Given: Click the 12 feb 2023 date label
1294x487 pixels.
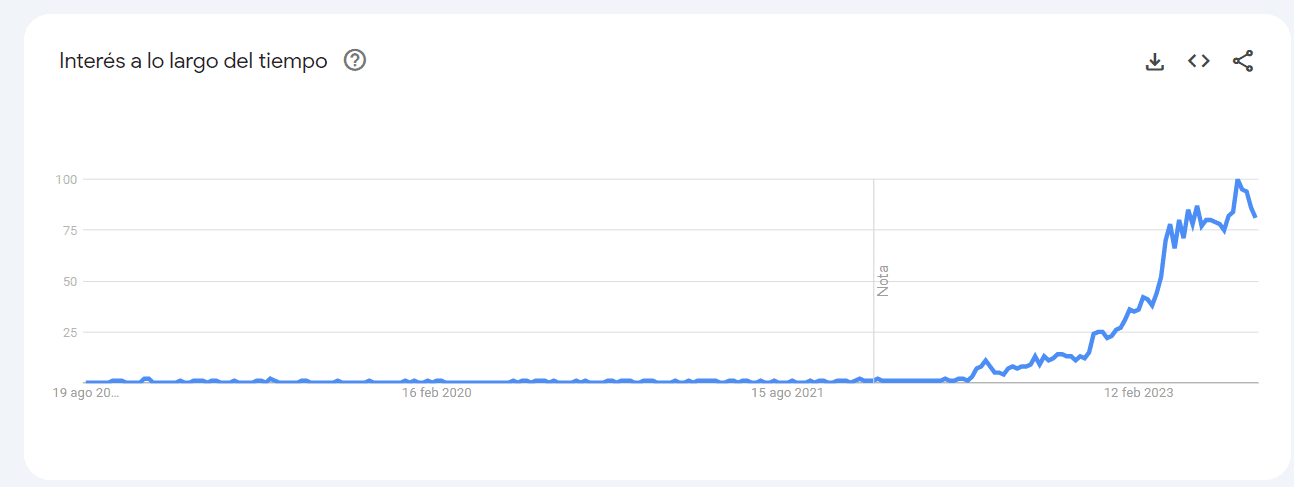Looking at the screenshot, I should click(1139, 394).
